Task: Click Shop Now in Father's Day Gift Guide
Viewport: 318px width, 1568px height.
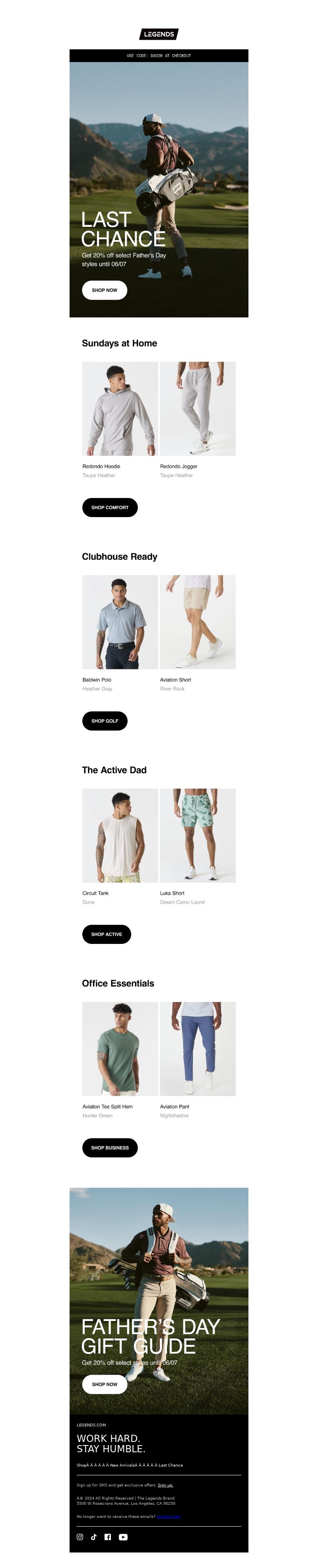Action: 105,1384
